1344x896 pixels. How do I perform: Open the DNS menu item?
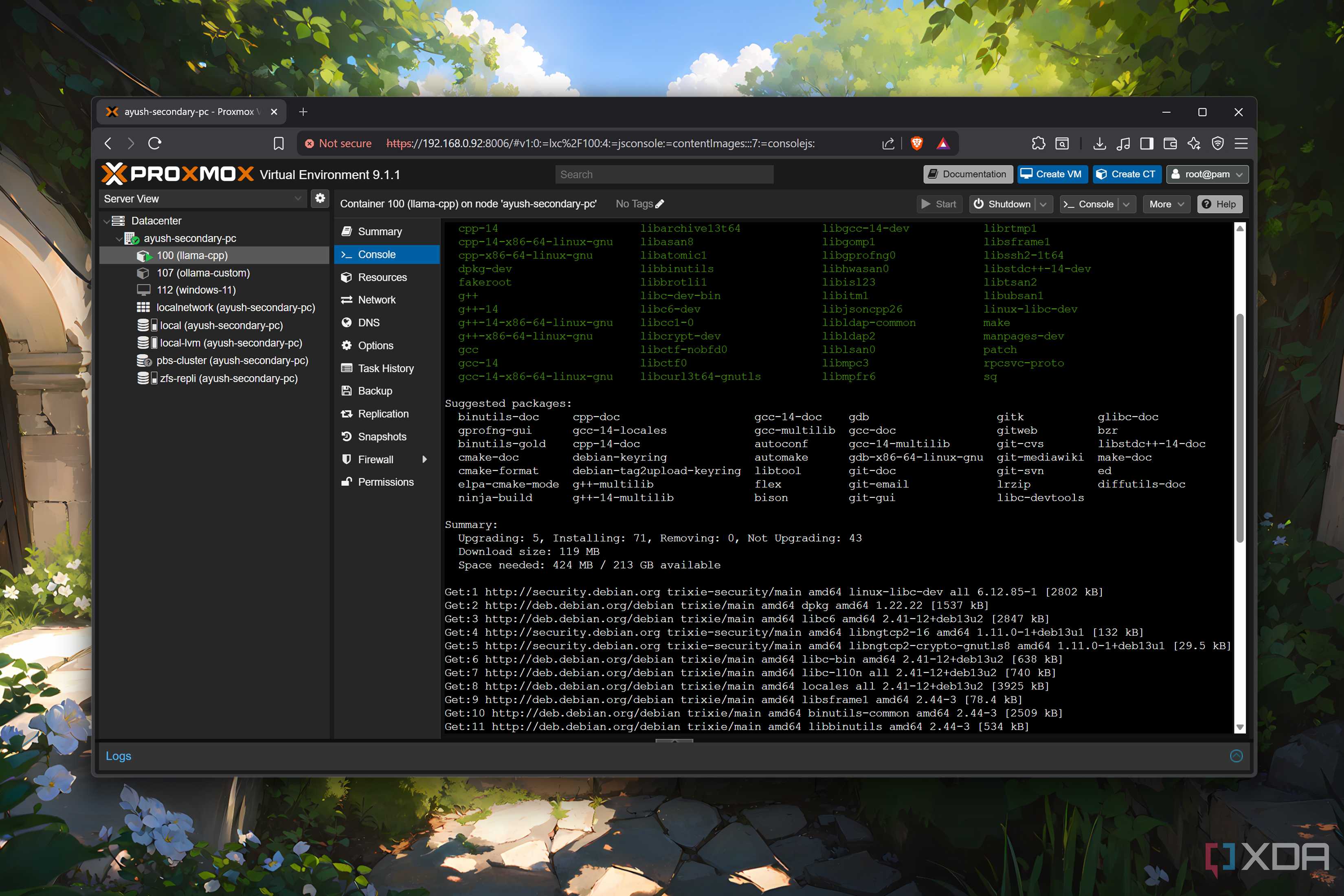[x=387, y=323]
